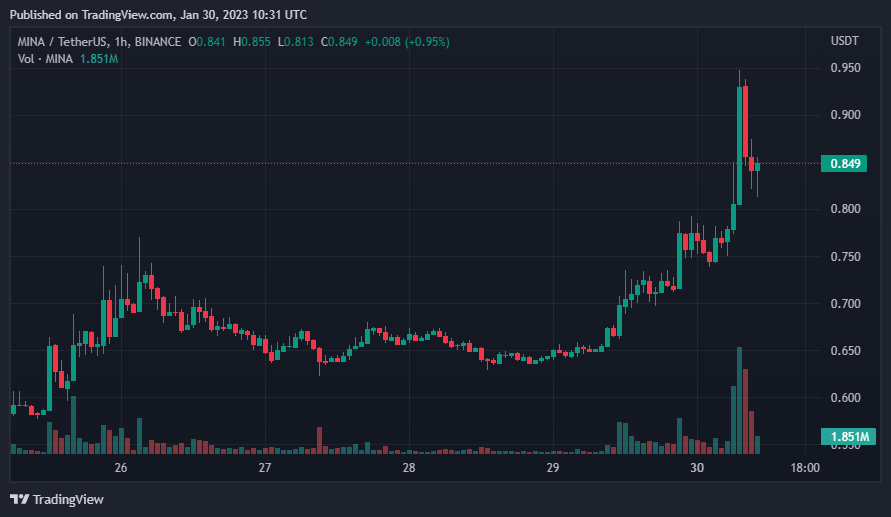Click the 0.700 price axis label
The height and width of the screenshot is (517, 891).
click(x=846, y=304)
